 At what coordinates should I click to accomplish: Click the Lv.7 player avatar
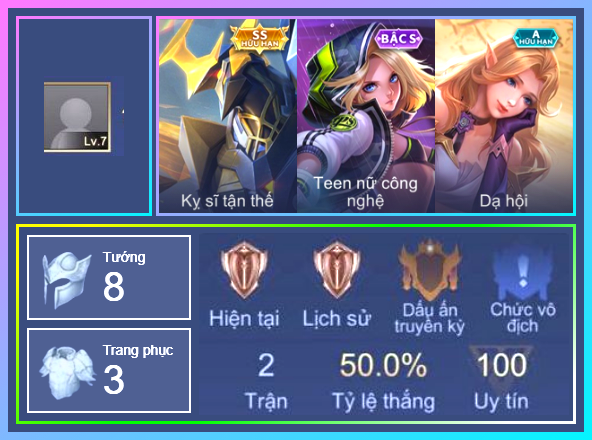pos(77,117)
